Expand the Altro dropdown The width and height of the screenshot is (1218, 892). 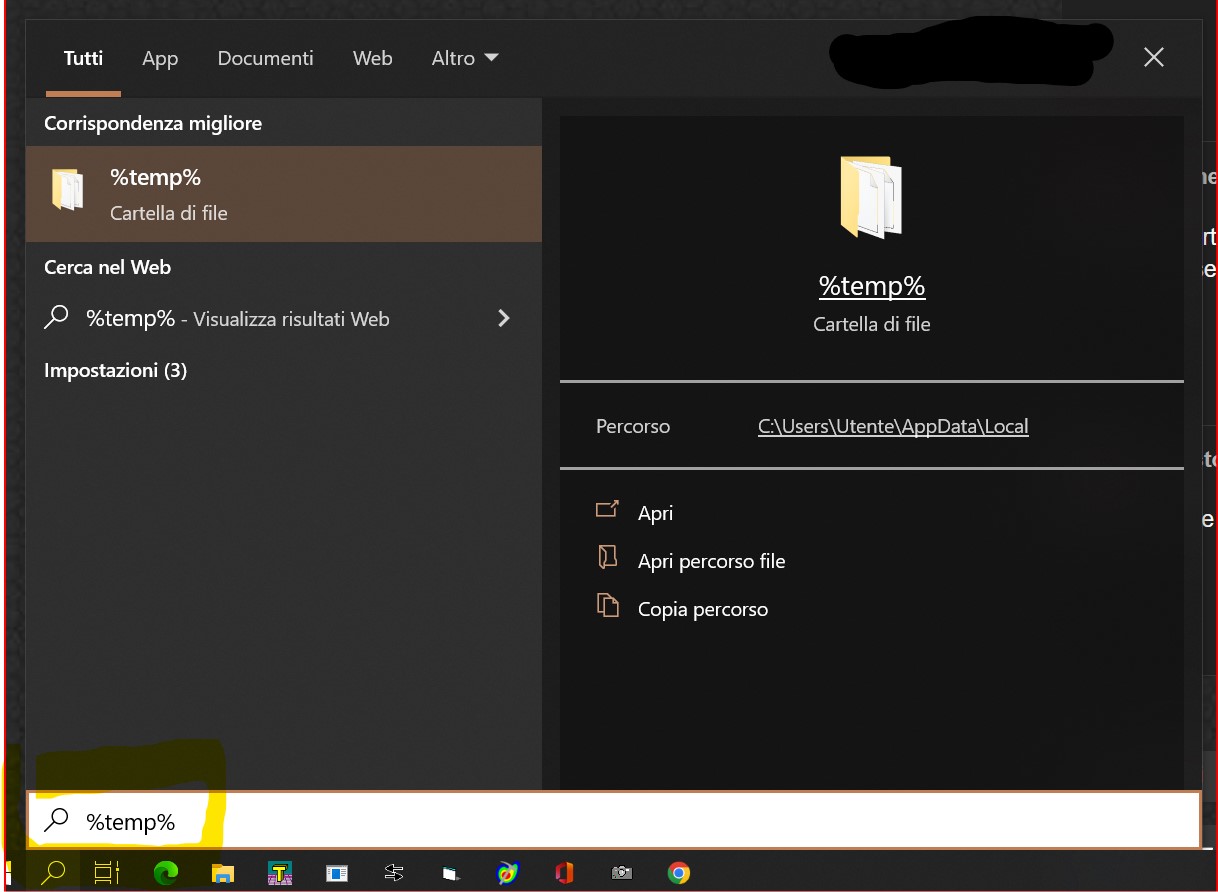pyautogui.click(x=464, y=58)
